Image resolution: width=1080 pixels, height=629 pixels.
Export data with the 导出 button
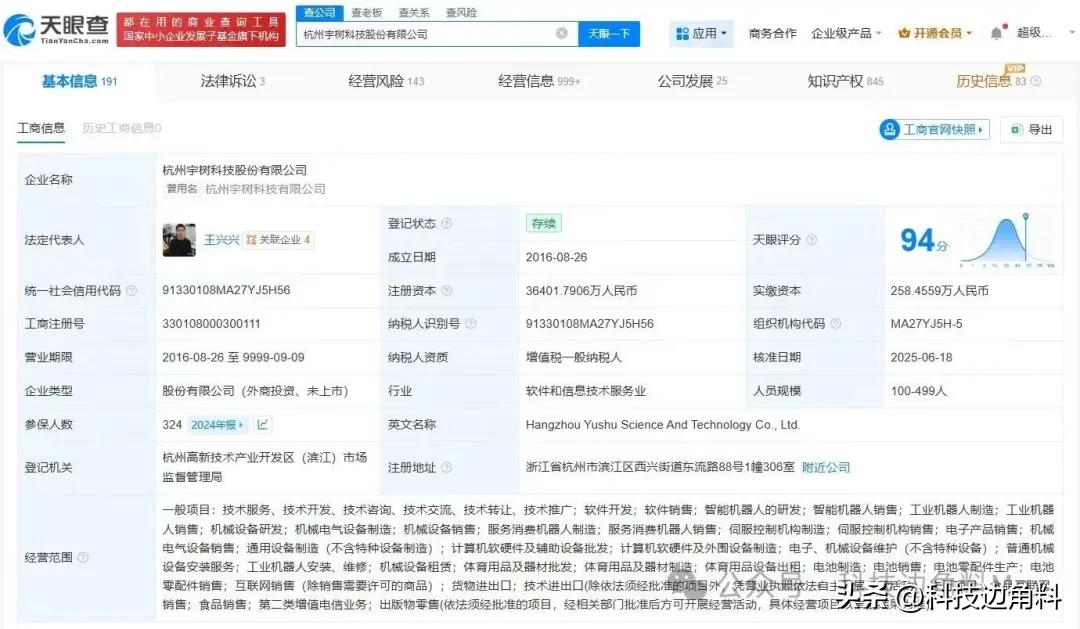tap(1032, 130)
